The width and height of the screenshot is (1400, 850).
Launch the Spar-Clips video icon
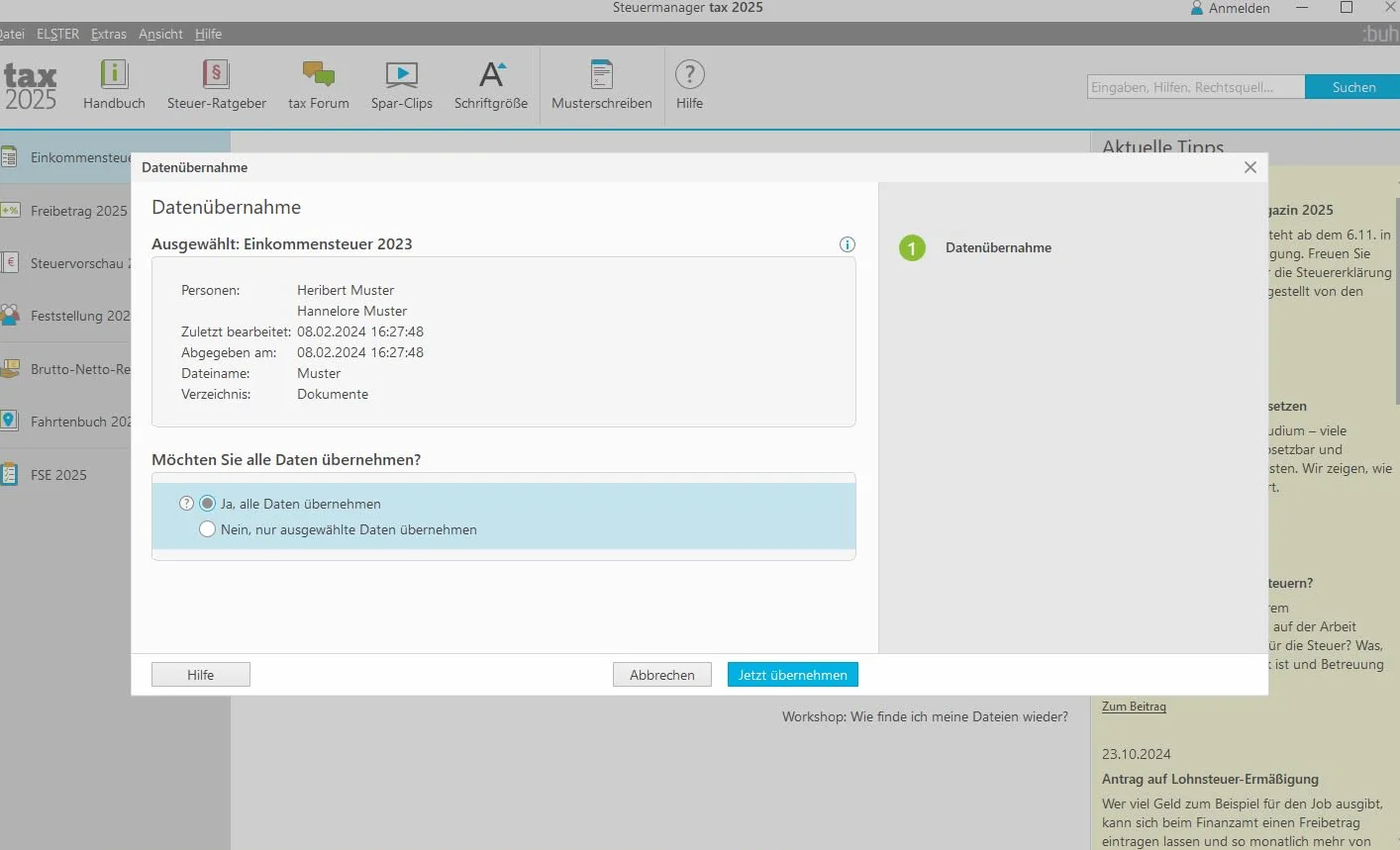(x=401, y=74)
